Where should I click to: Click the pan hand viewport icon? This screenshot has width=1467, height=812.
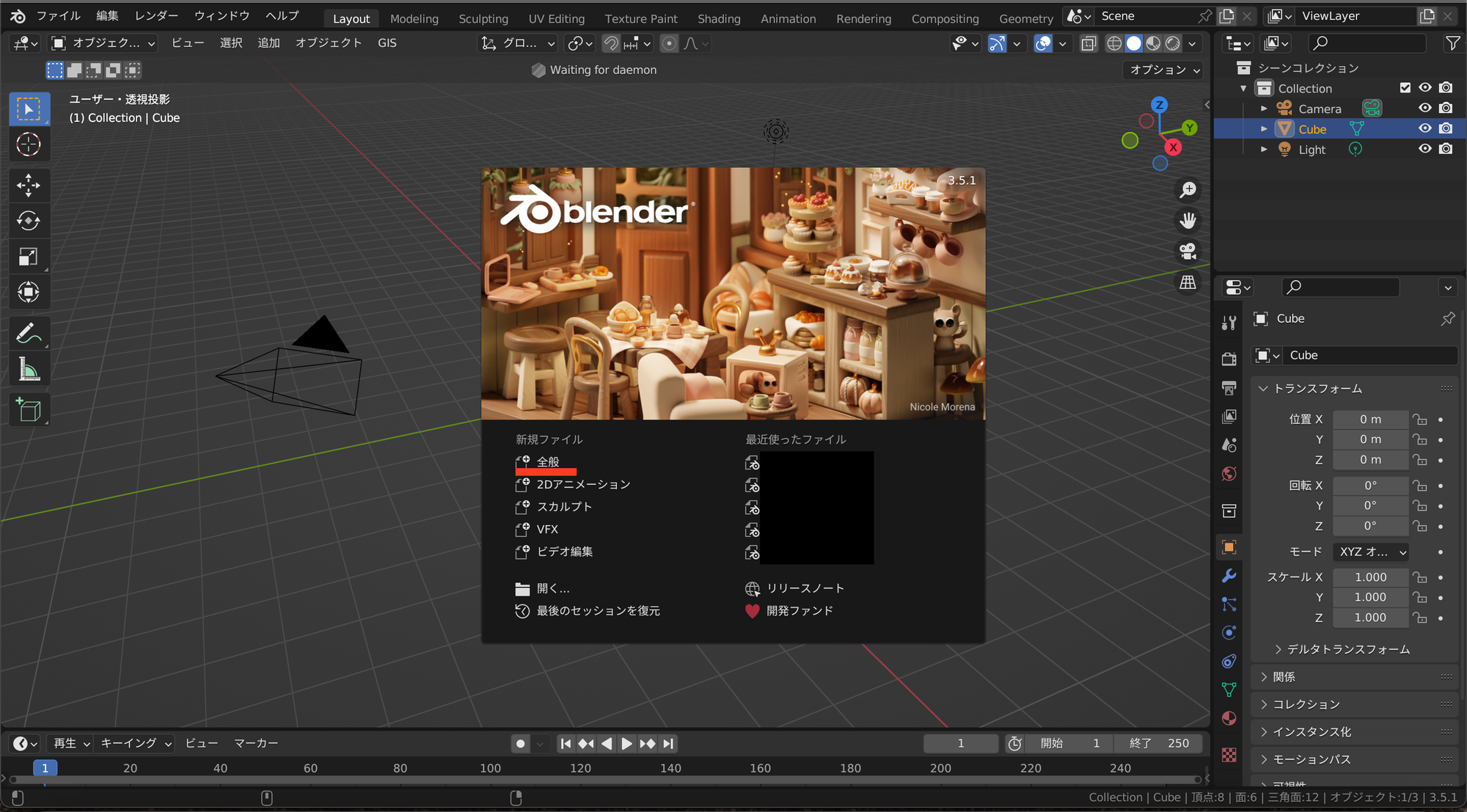pos(1188,220)
